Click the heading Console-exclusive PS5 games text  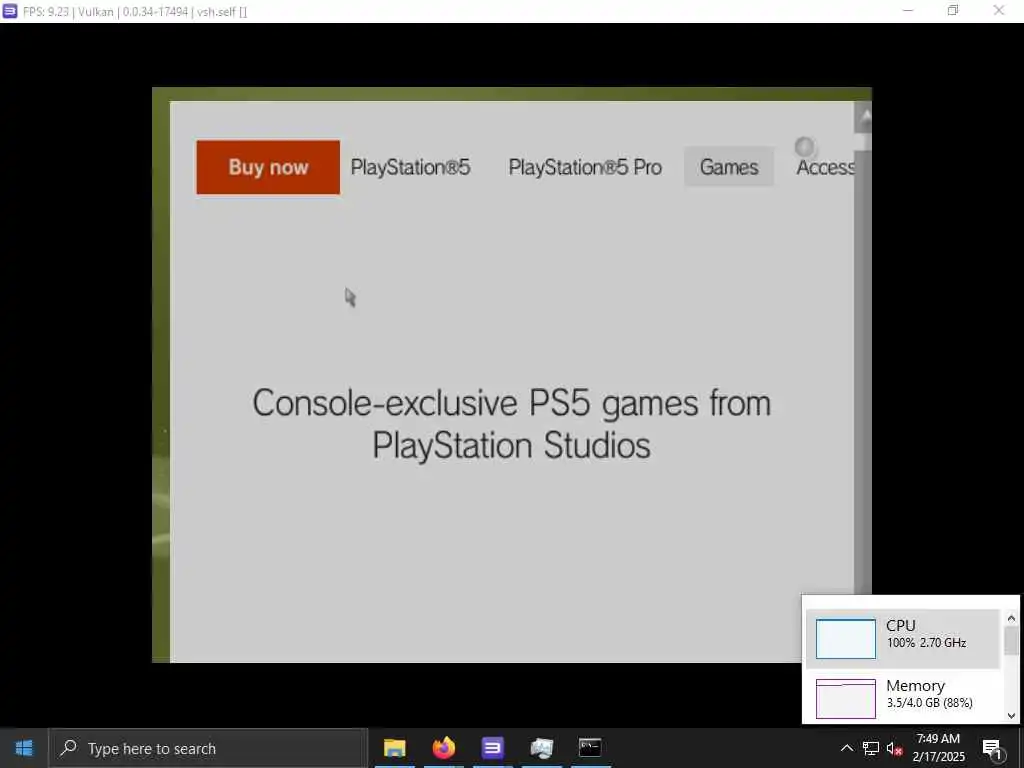pyautogui.click(x=511, y=424)
